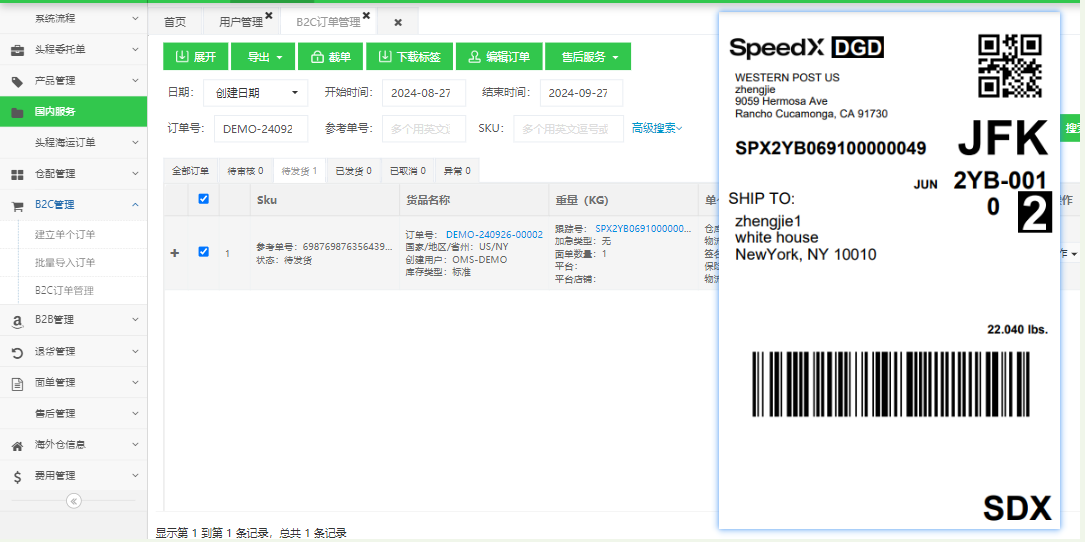
Task: Click the 截单 button
Action: click(x=331, y=57)
